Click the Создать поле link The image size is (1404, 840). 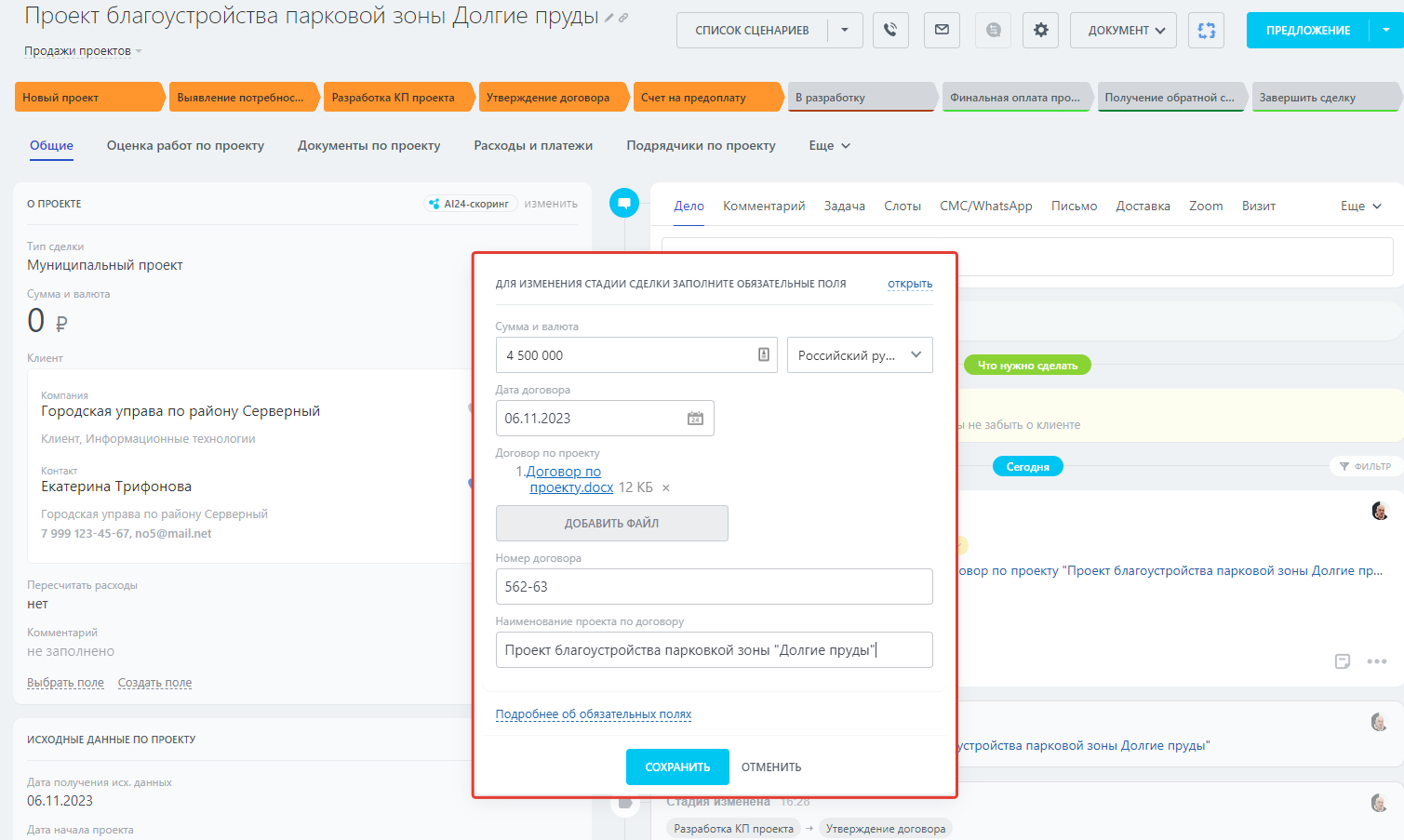tap(154, 683)
